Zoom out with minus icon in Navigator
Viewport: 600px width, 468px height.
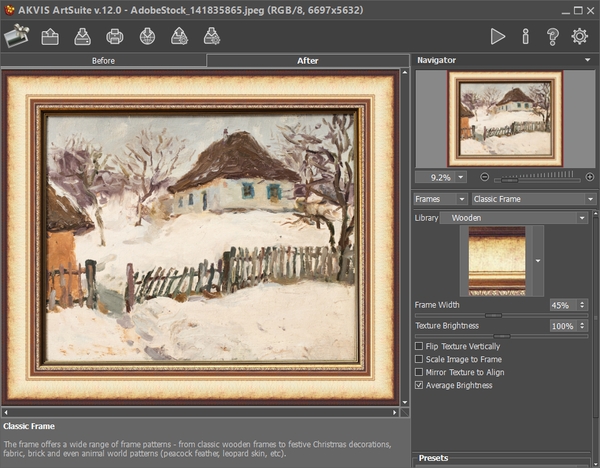click(484, 177)
